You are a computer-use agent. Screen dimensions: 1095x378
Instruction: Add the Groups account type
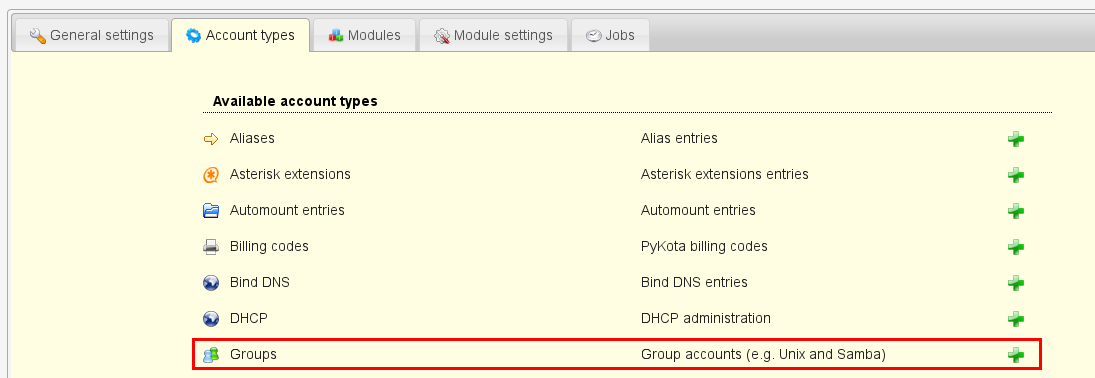(x=1016, y=355)
